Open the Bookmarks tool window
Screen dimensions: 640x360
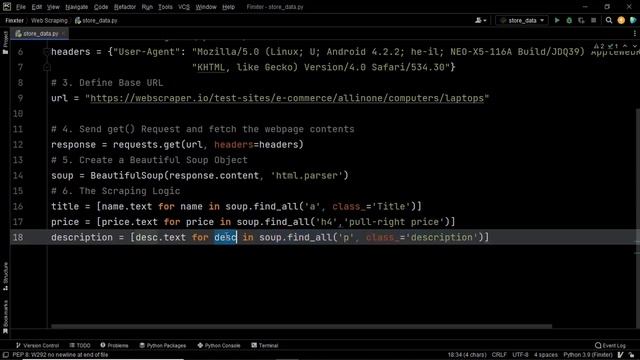point(5,317)
